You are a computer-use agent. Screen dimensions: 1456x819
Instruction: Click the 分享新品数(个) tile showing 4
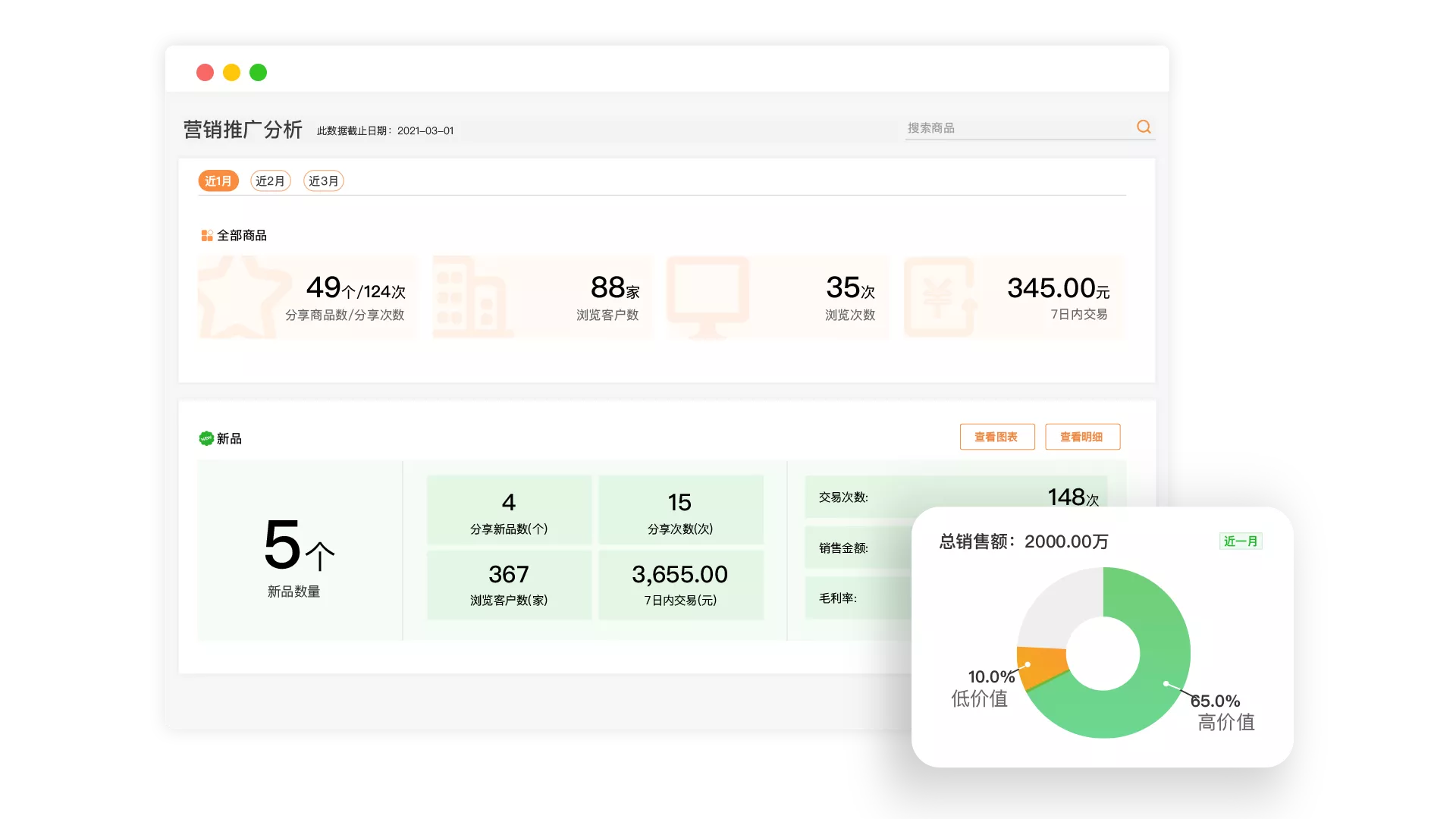[509, 510]
